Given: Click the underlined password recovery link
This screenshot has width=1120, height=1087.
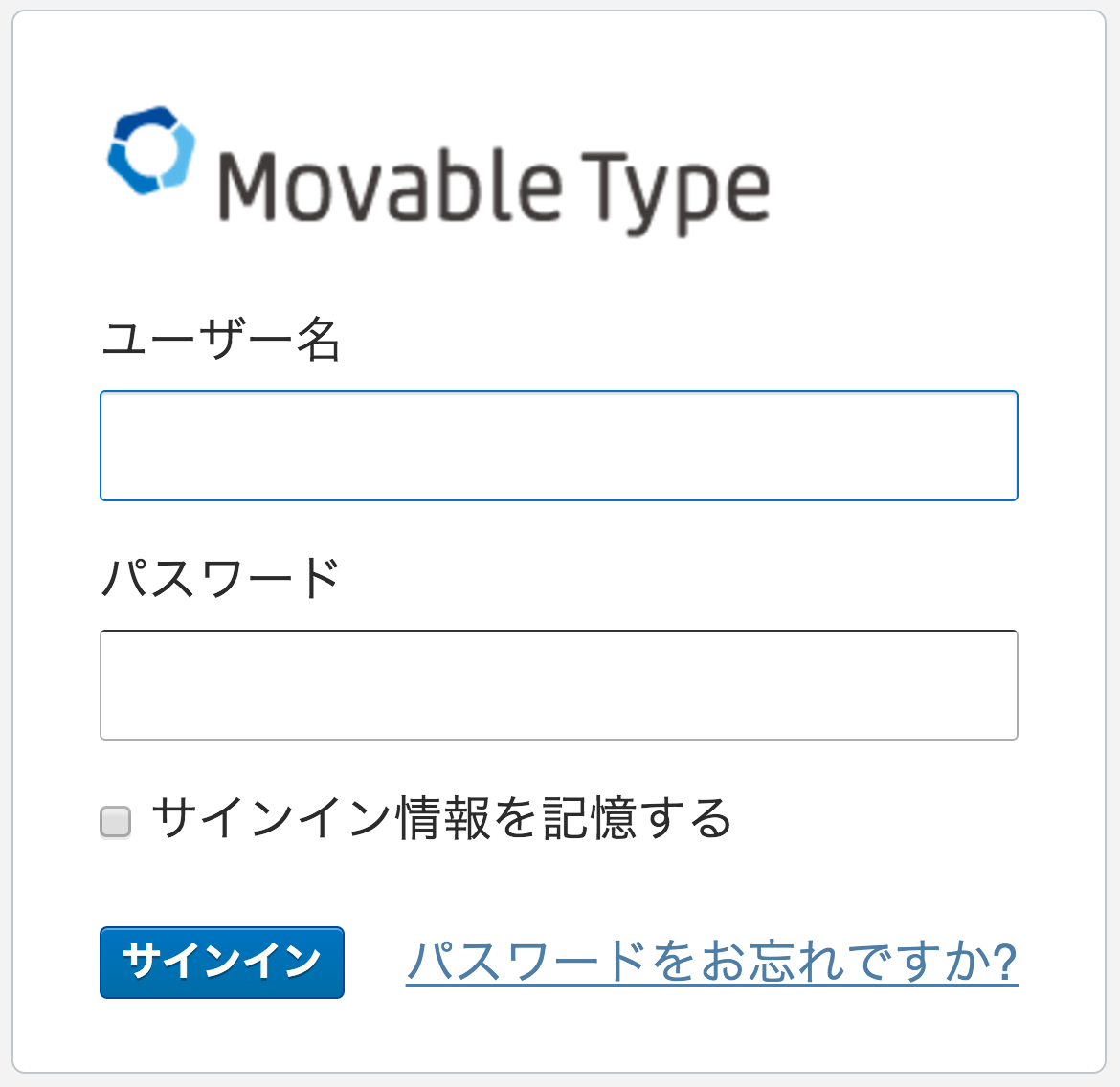Looking at the screenshot, I should (711, 963).
